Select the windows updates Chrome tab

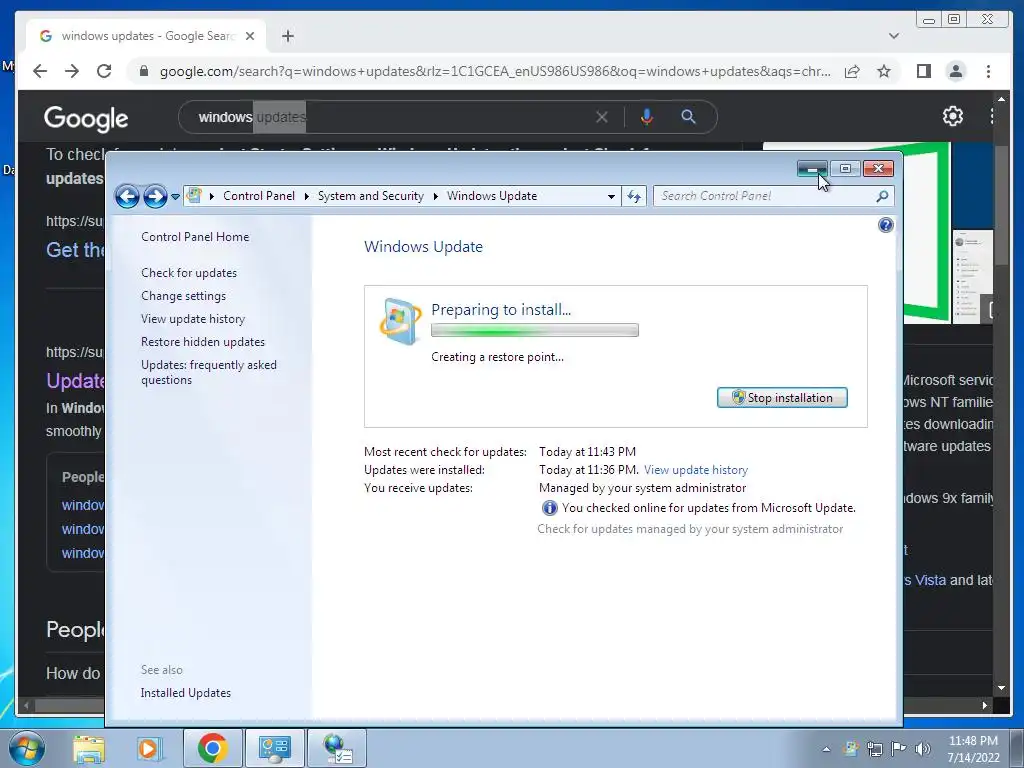(x=146, y=36)
